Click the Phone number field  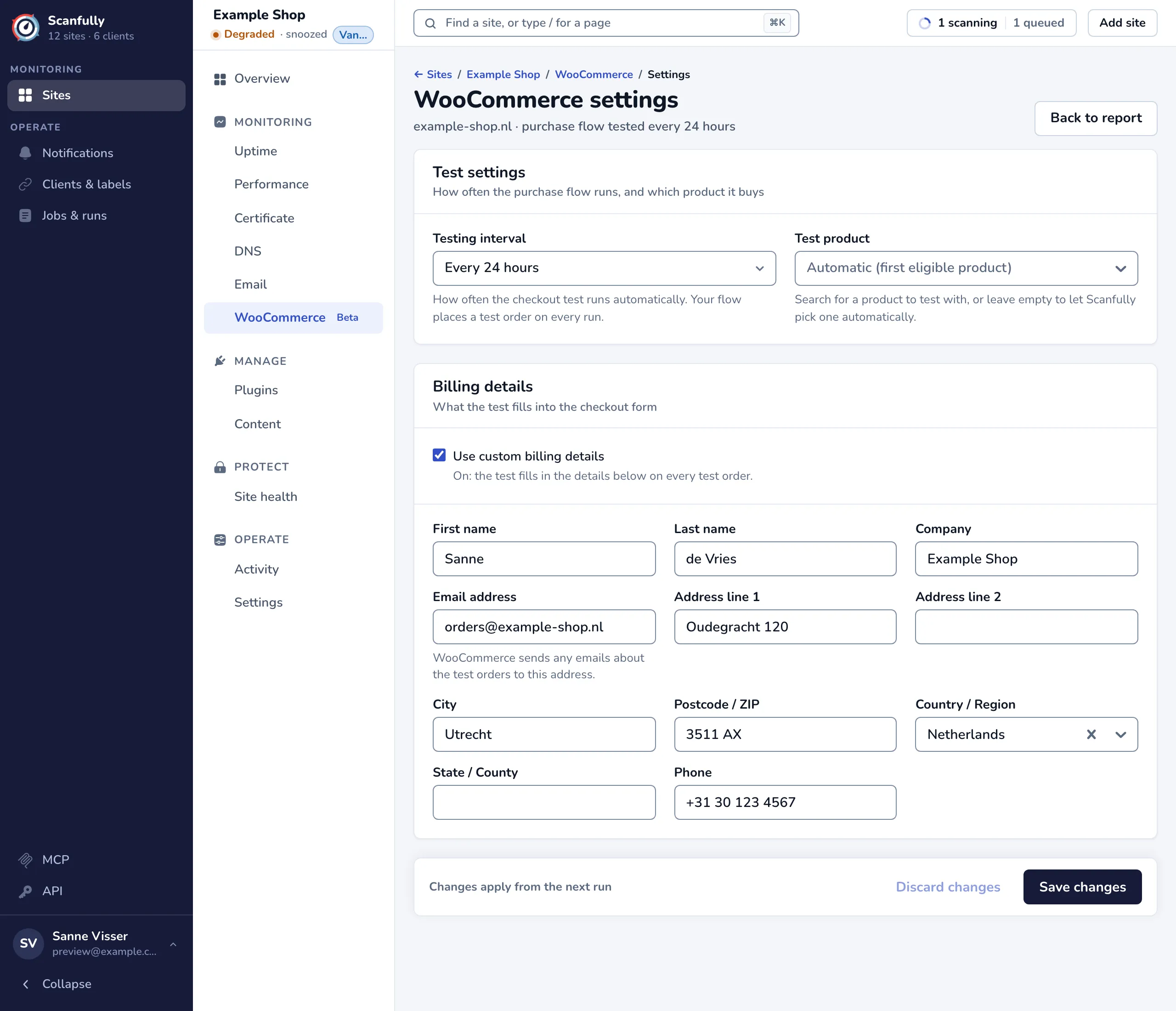785,802
